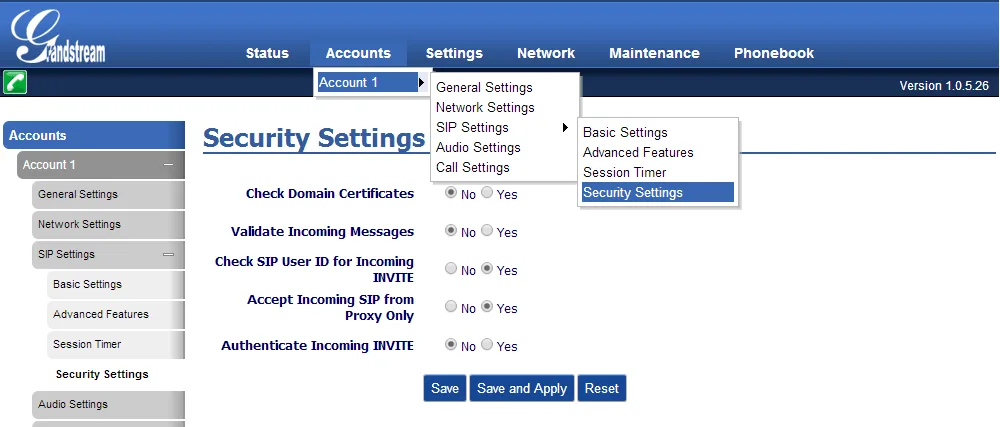Click the green phone handset icon
This screenshot has height=427, width=1000.
click(15, 82)
